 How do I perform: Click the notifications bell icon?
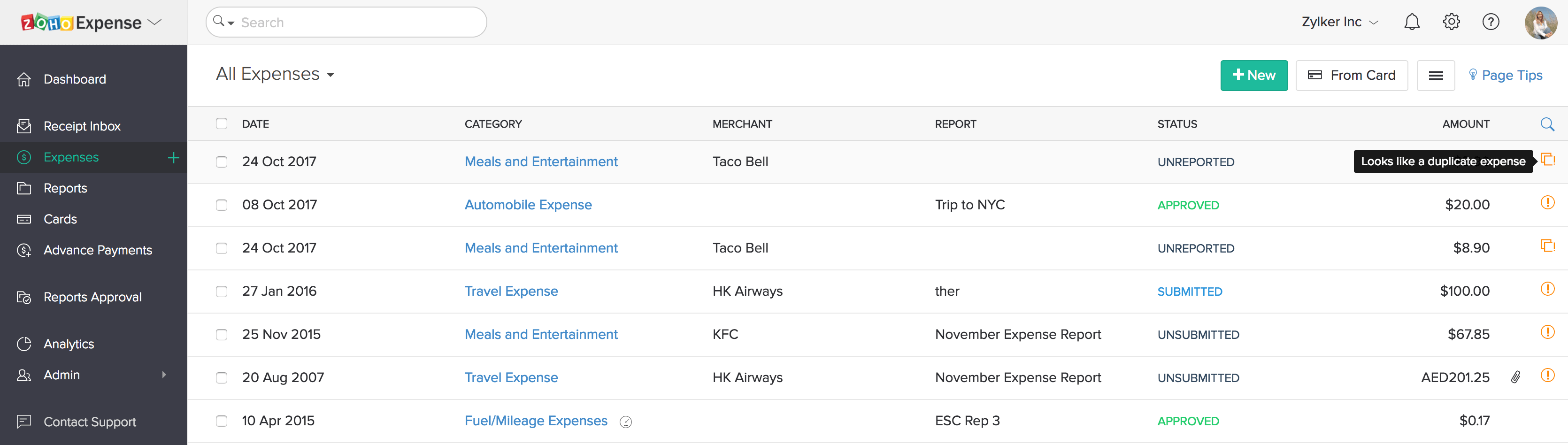[1412, 22]
